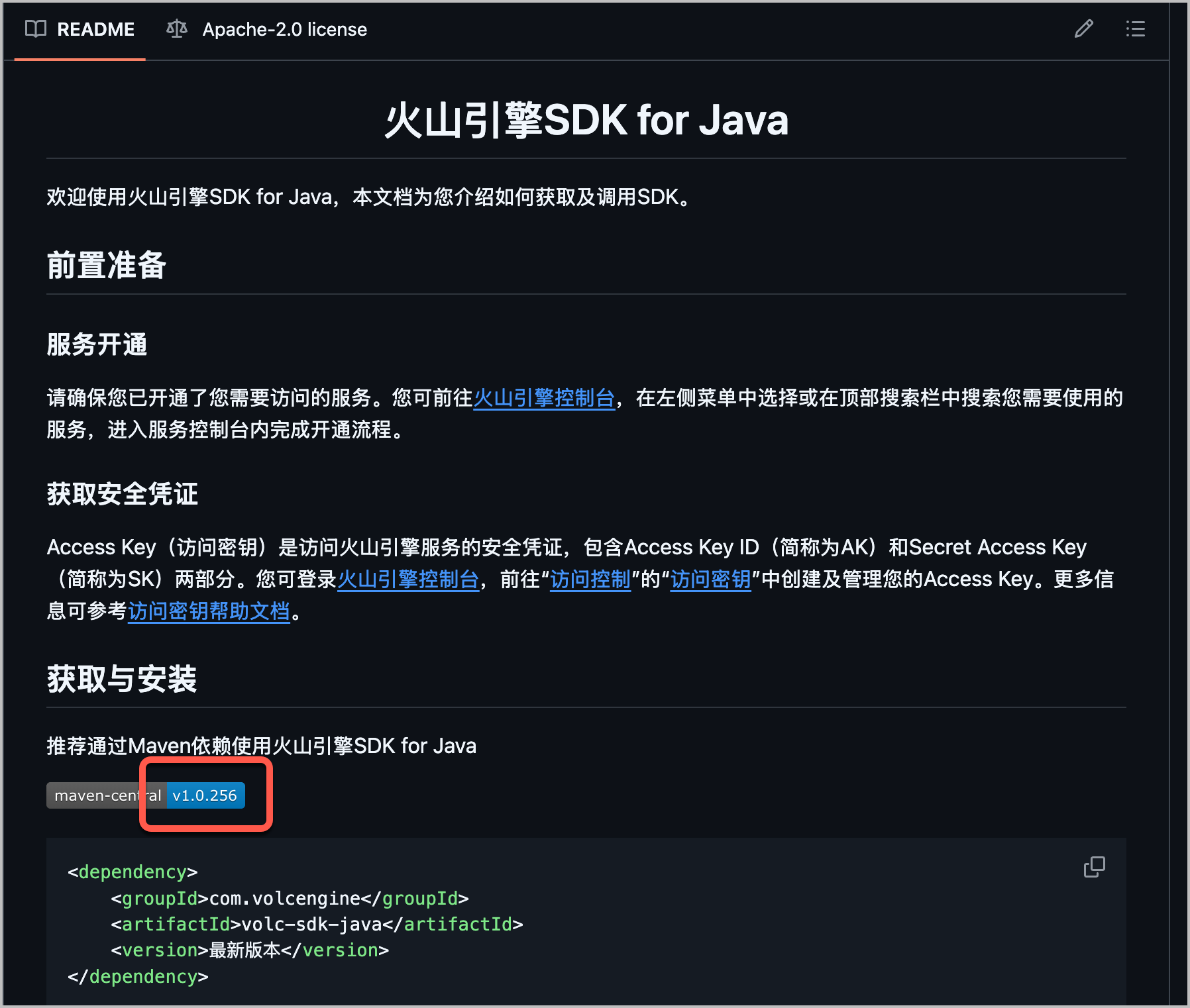
Task: Click the scales icon beside Apache-2.0 license
Action: tap(177, 29)
